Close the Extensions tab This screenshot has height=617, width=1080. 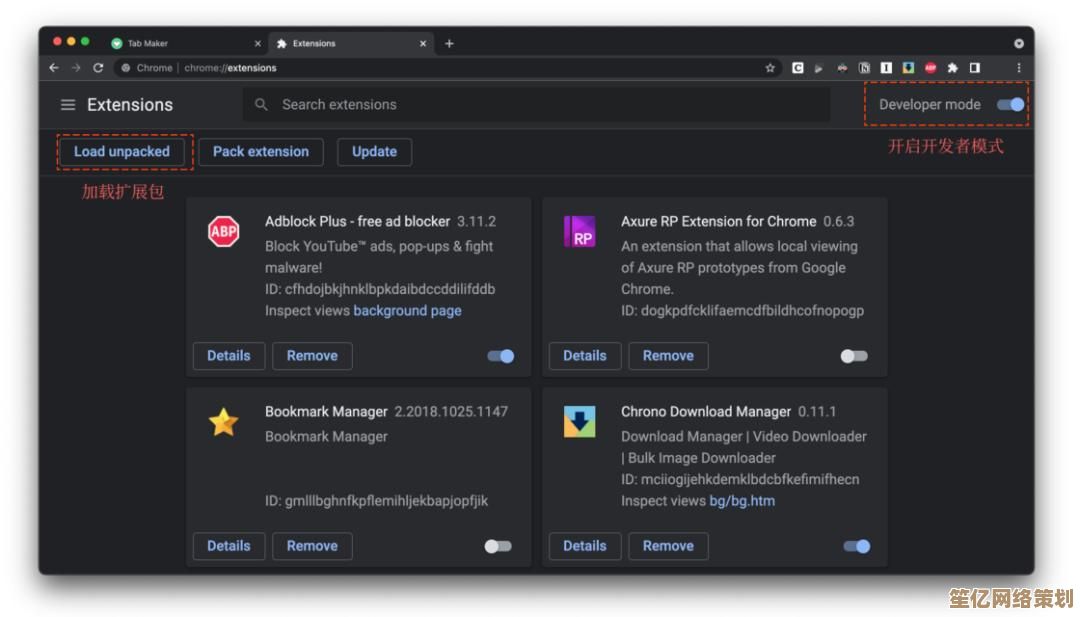(423, 43)
